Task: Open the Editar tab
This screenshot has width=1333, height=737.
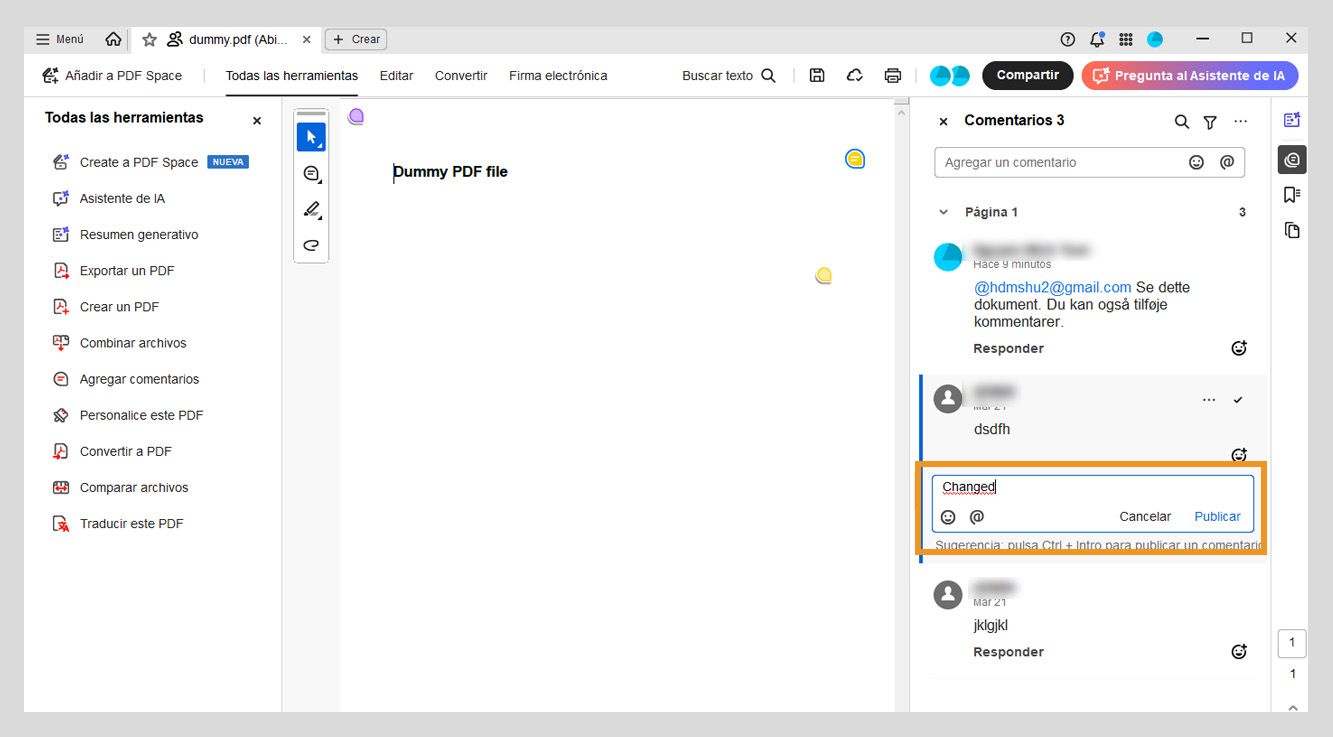Action: pos(397,76)
